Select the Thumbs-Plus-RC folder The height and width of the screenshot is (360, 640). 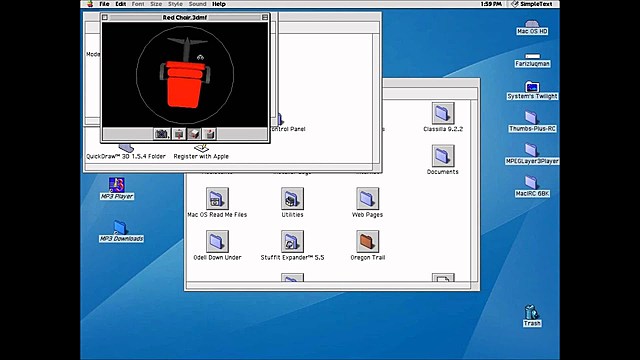[532, 122]
